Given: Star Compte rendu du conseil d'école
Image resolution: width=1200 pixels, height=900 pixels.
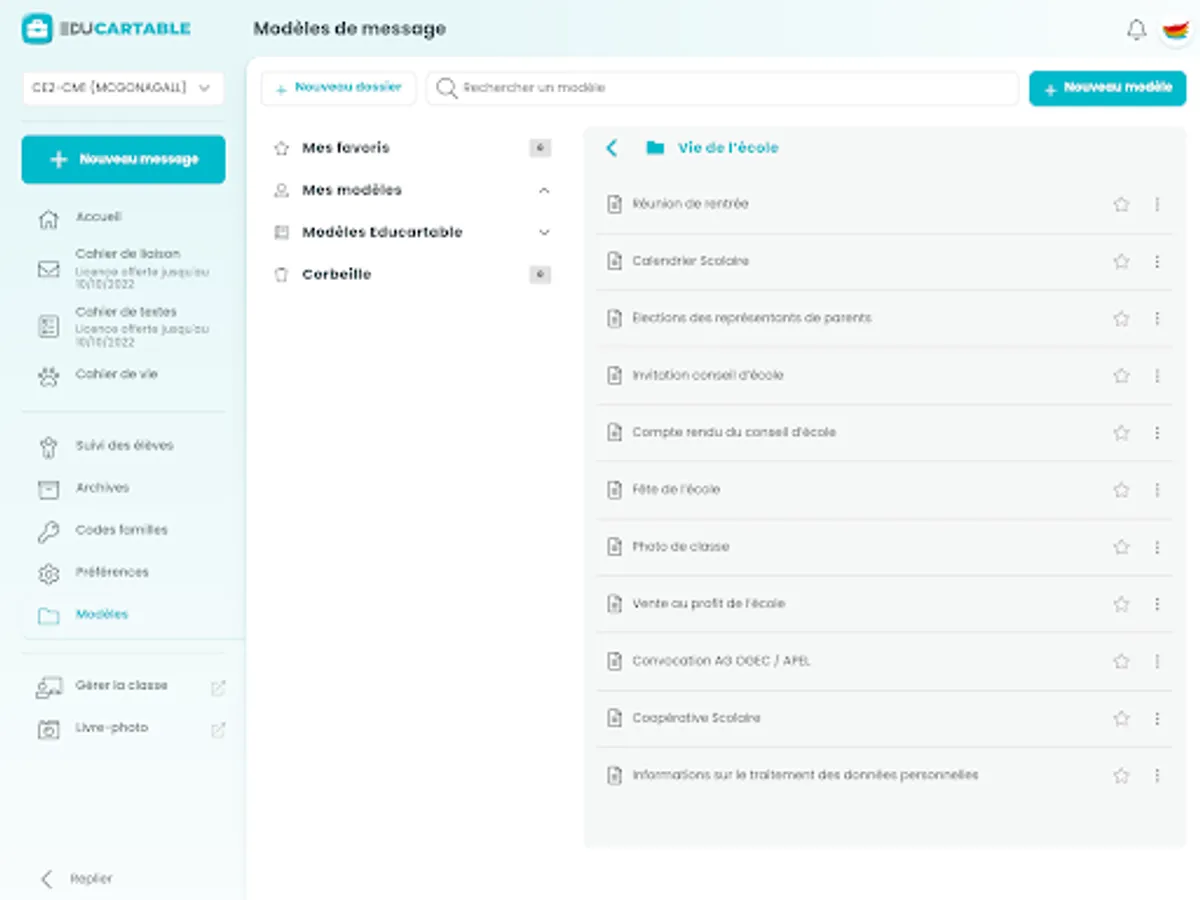Looking at the screenshot, I should tap(1121, 432).
